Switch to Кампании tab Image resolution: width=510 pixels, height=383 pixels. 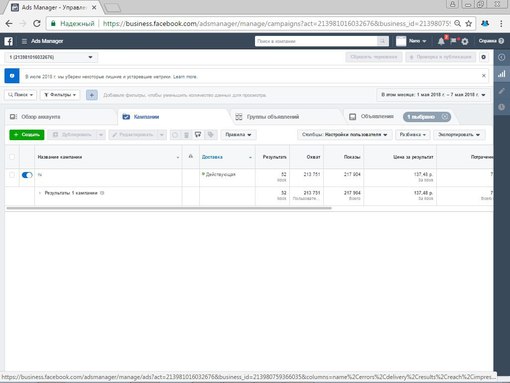click(173, 117)
